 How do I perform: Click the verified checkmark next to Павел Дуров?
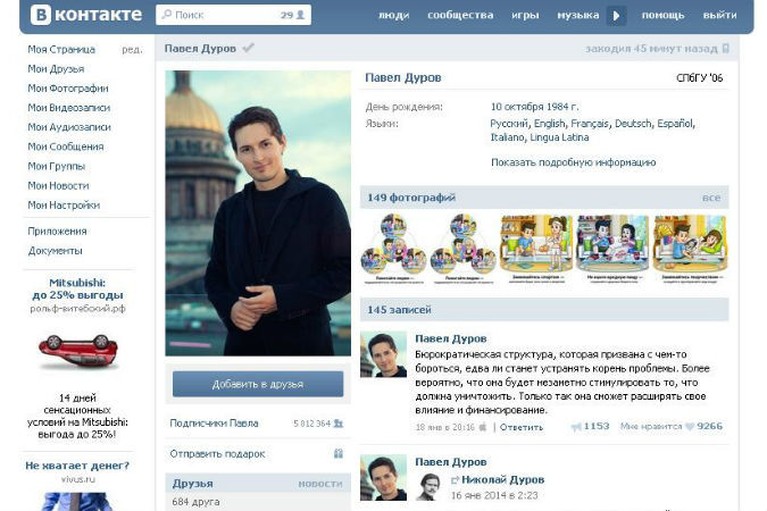click(x=248, y=48)
